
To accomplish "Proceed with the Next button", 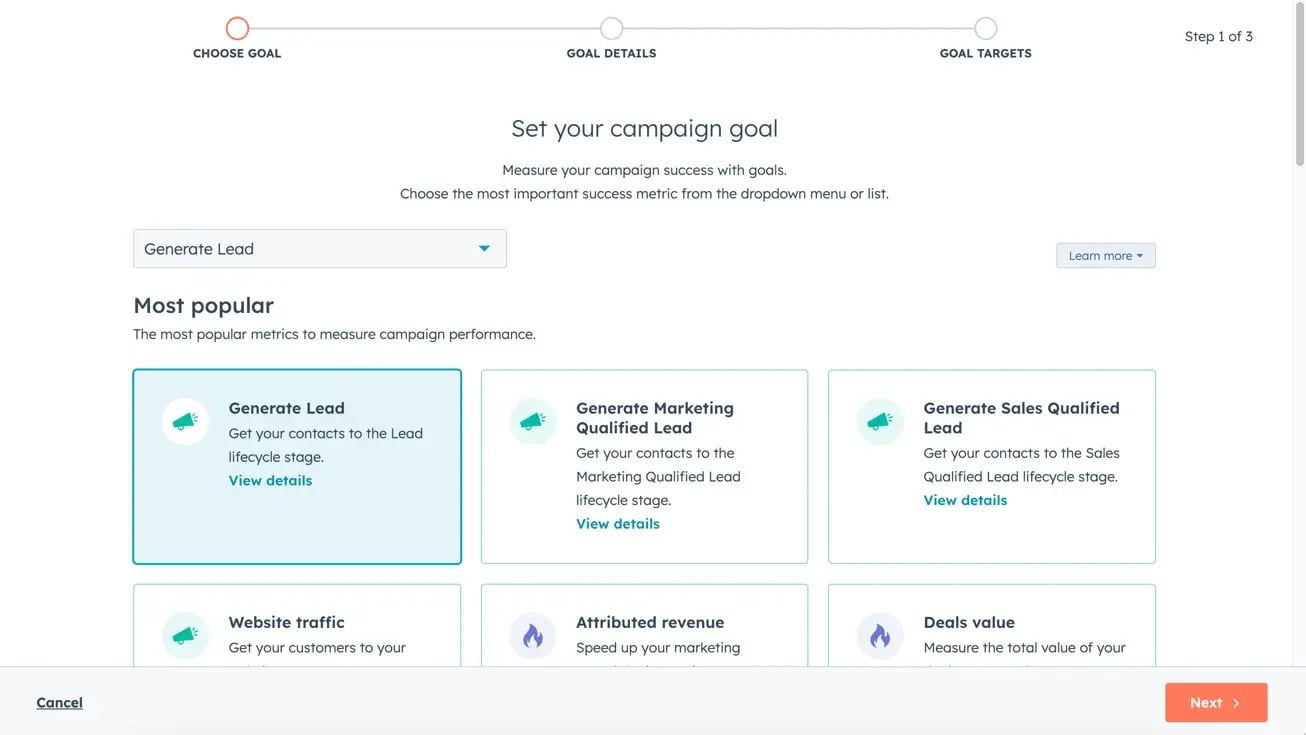I will pyautogui.click(x=1216, y=703).
